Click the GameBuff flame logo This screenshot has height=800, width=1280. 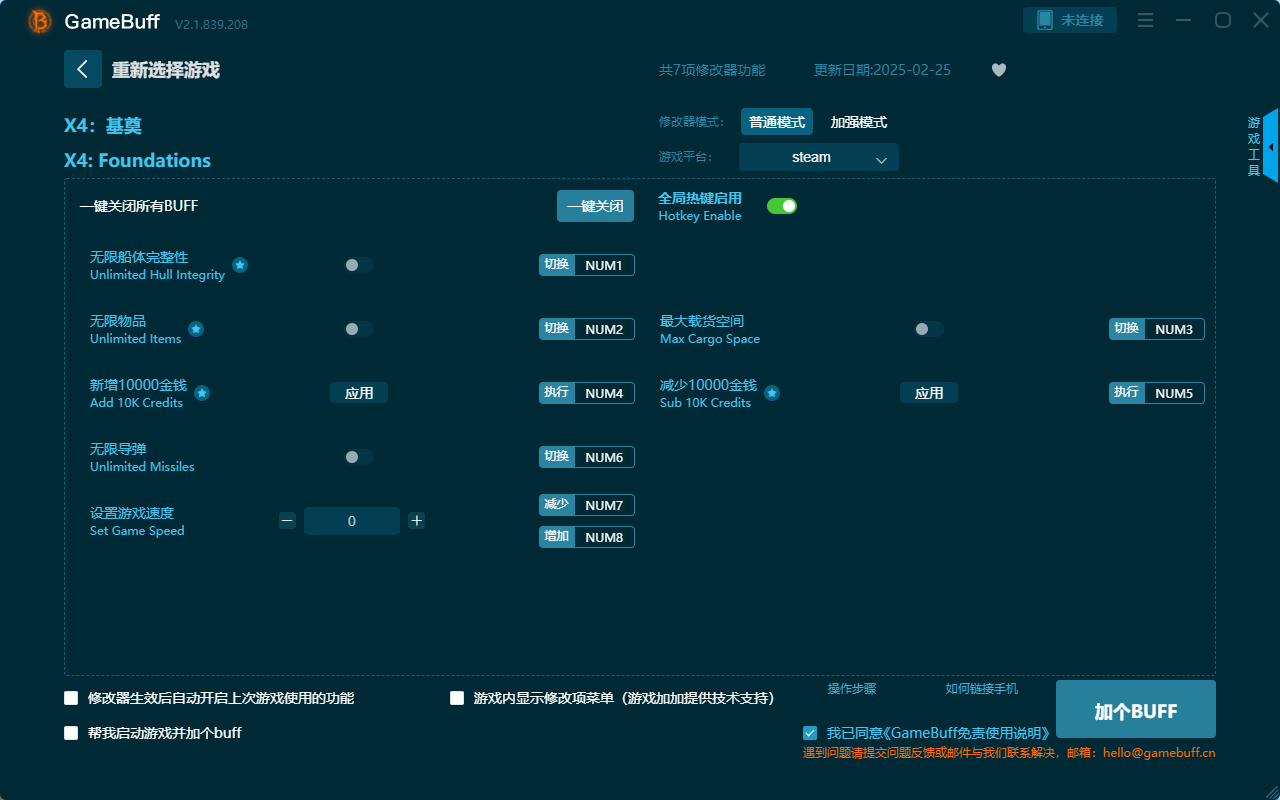(39, 20)
